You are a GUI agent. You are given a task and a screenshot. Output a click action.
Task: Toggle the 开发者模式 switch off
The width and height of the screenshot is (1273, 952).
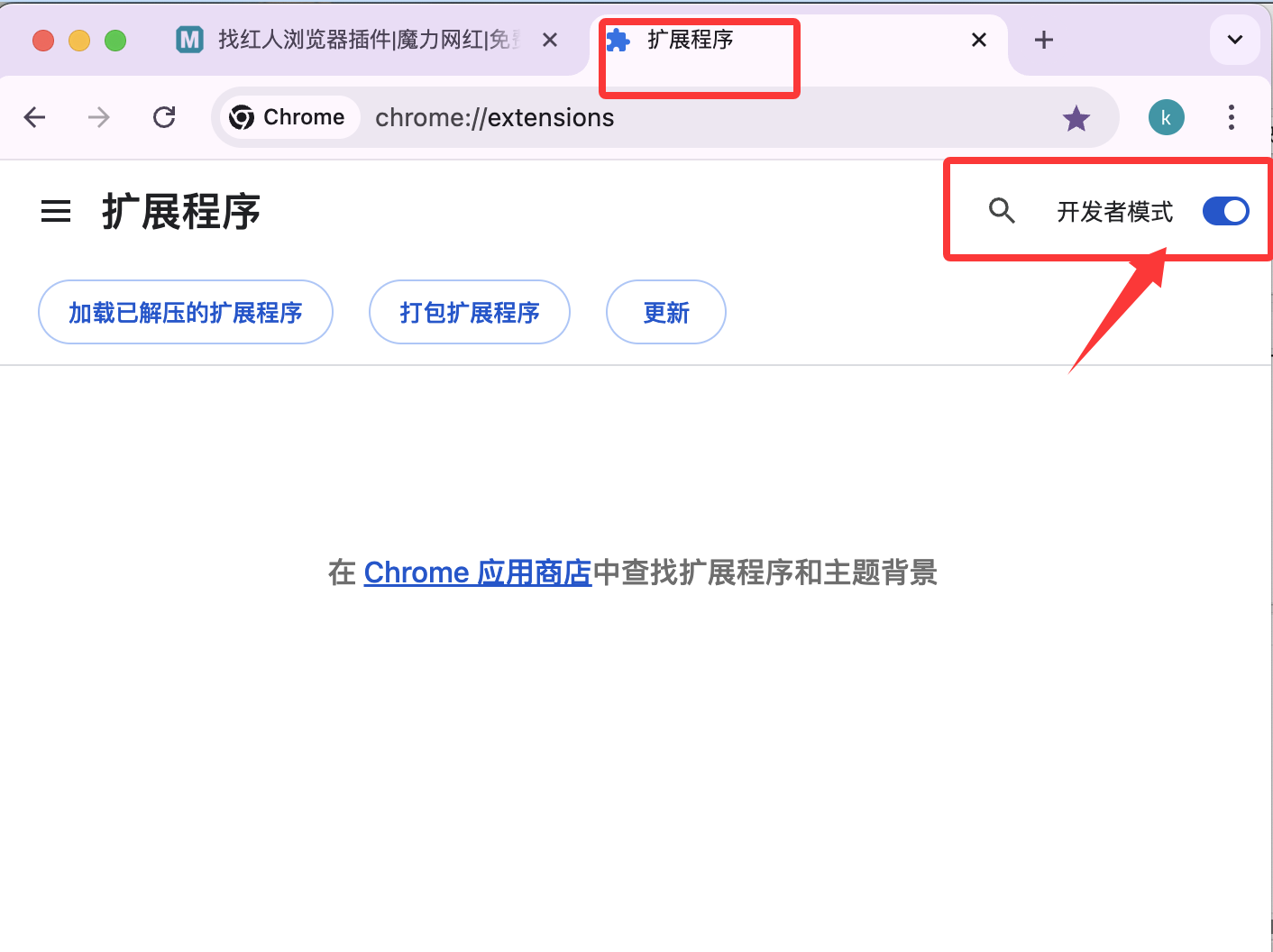1225,211
